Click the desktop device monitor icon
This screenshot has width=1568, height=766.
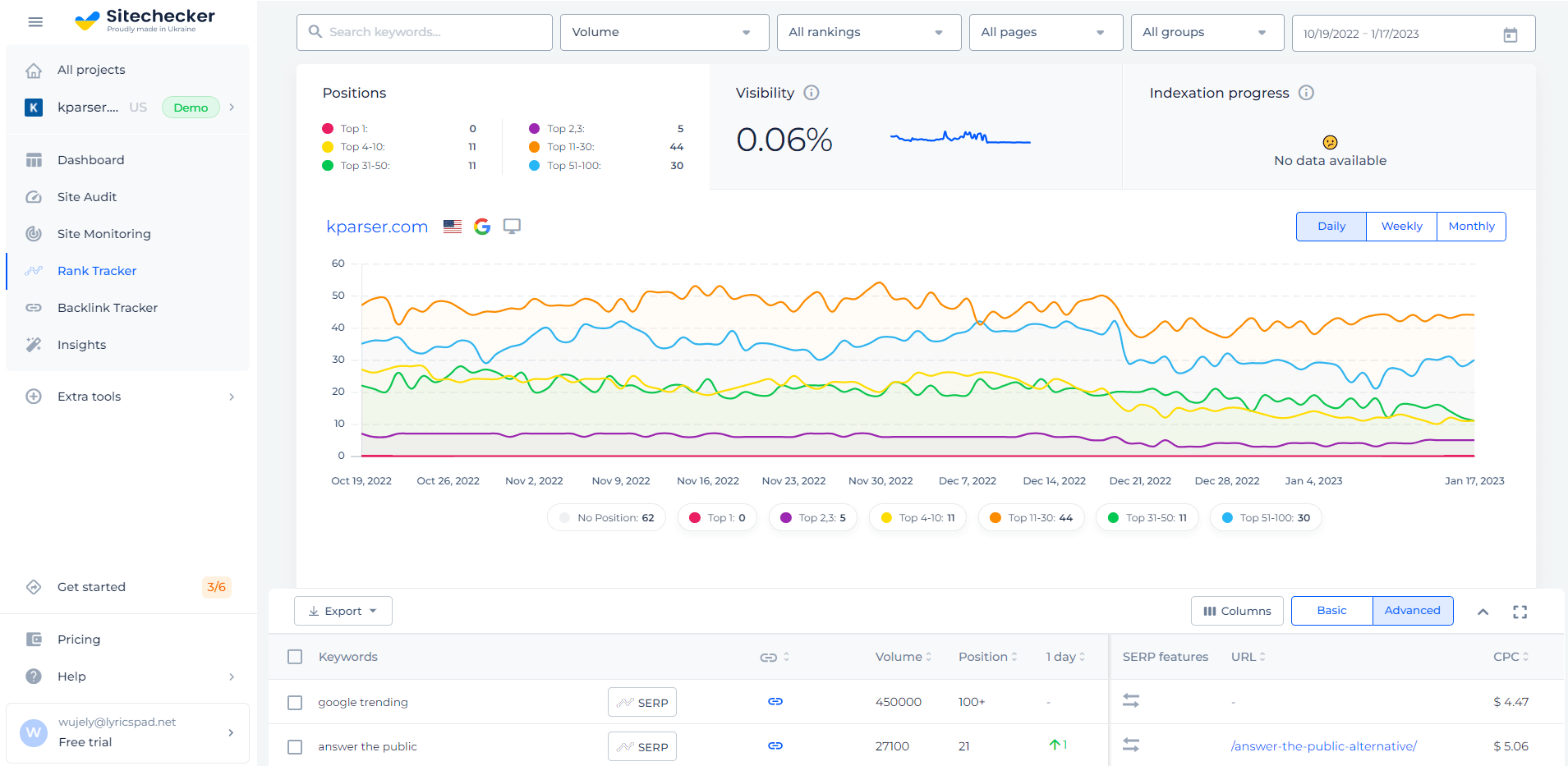[512, 227]
